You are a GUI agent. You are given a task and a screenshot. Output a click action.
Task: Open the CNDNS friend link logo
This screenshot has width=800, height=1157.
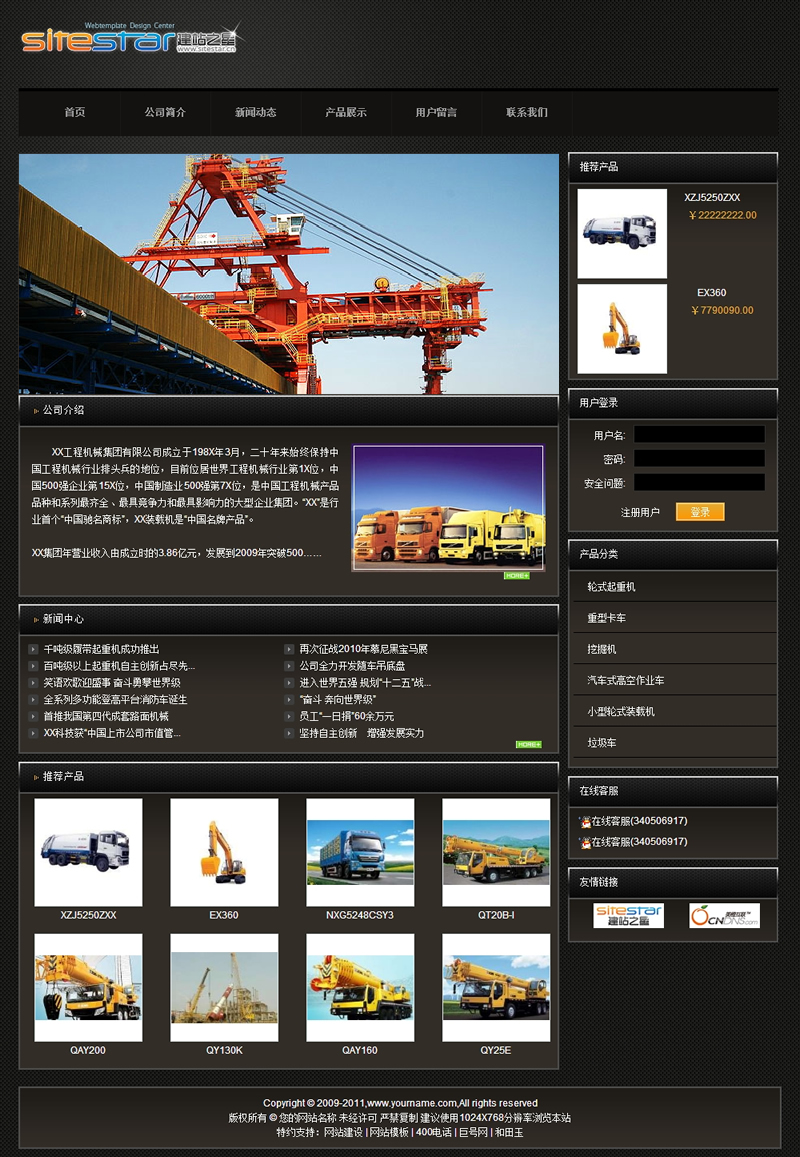(x=724, y=916)
